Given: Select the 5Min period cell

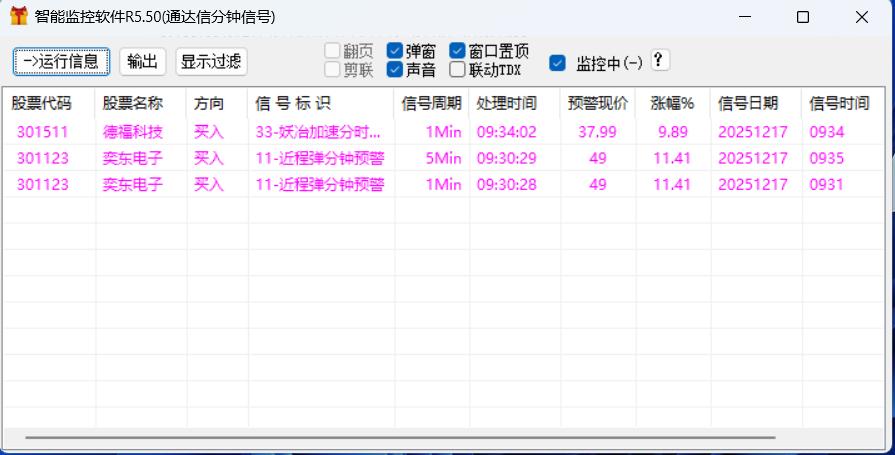Looking at the screenshot, I should click(444, 158).
